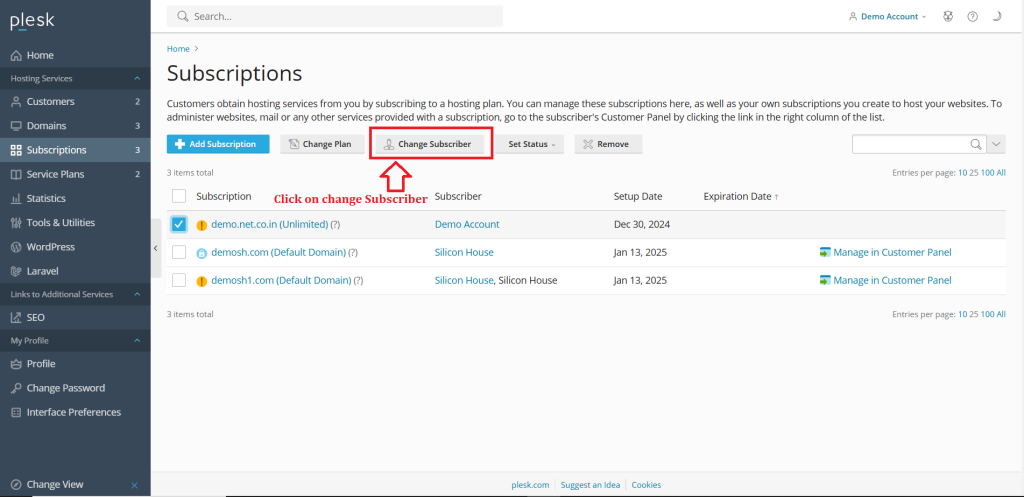1024x497 pixels.
Task: Click the Laravel icon in sidebar
Action: tap(16, 271)
